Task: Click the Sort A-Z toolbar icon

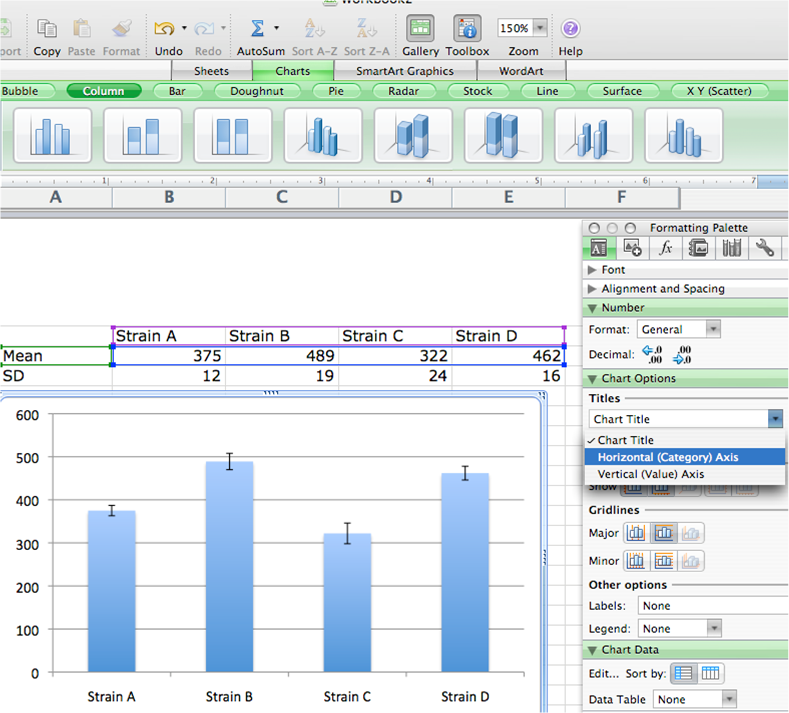Action: click(313, 29)
